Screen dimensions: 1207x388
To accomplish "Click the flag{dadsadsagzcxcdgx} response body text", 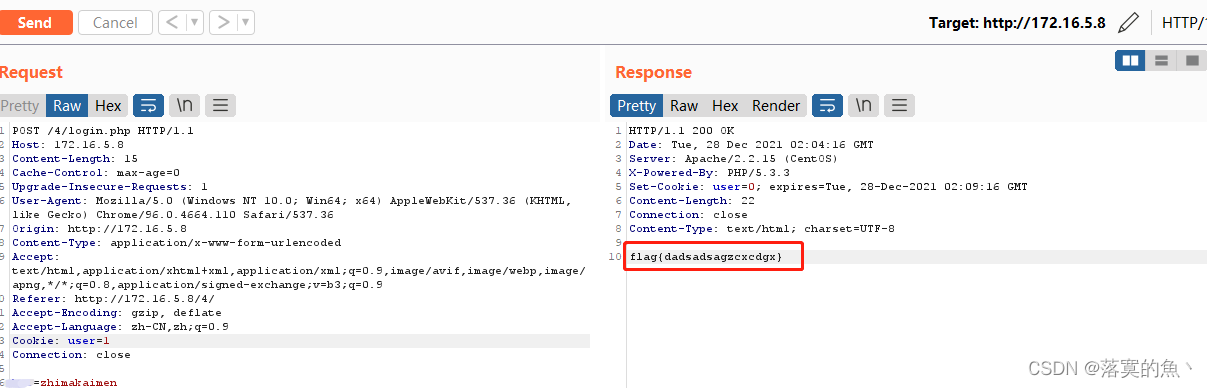I will 706,258.
